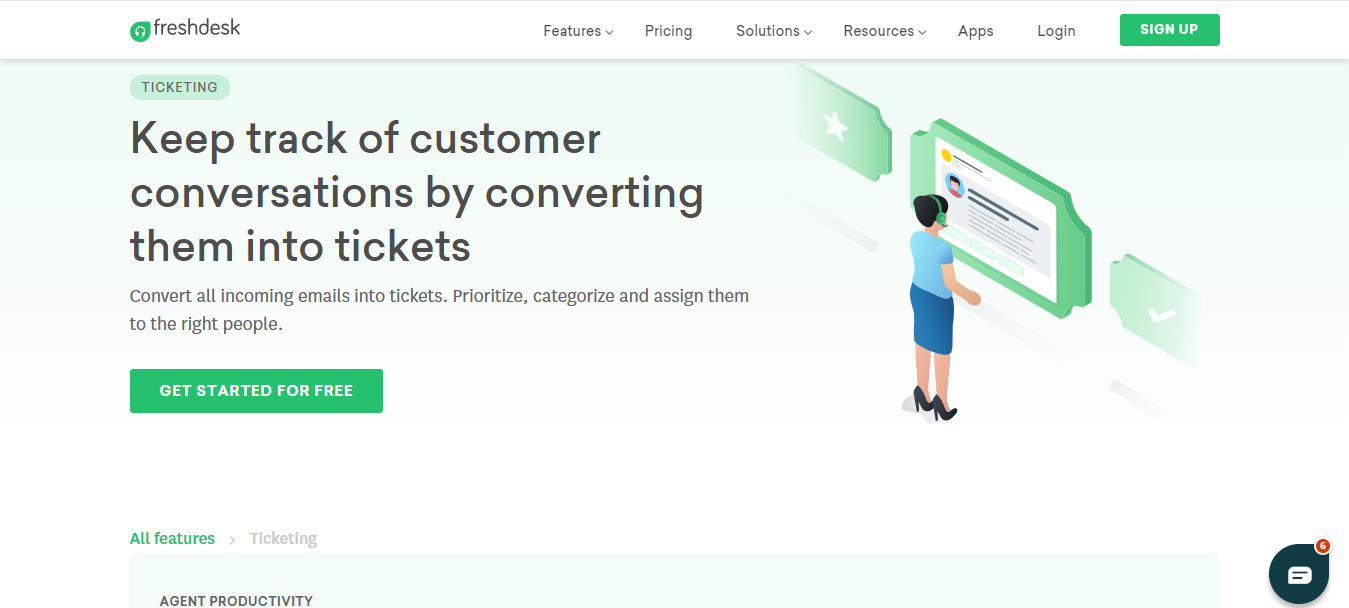The image size is (1349, 608).
Task: Click the Resources chevron icon
Action: tap(921, 32)
